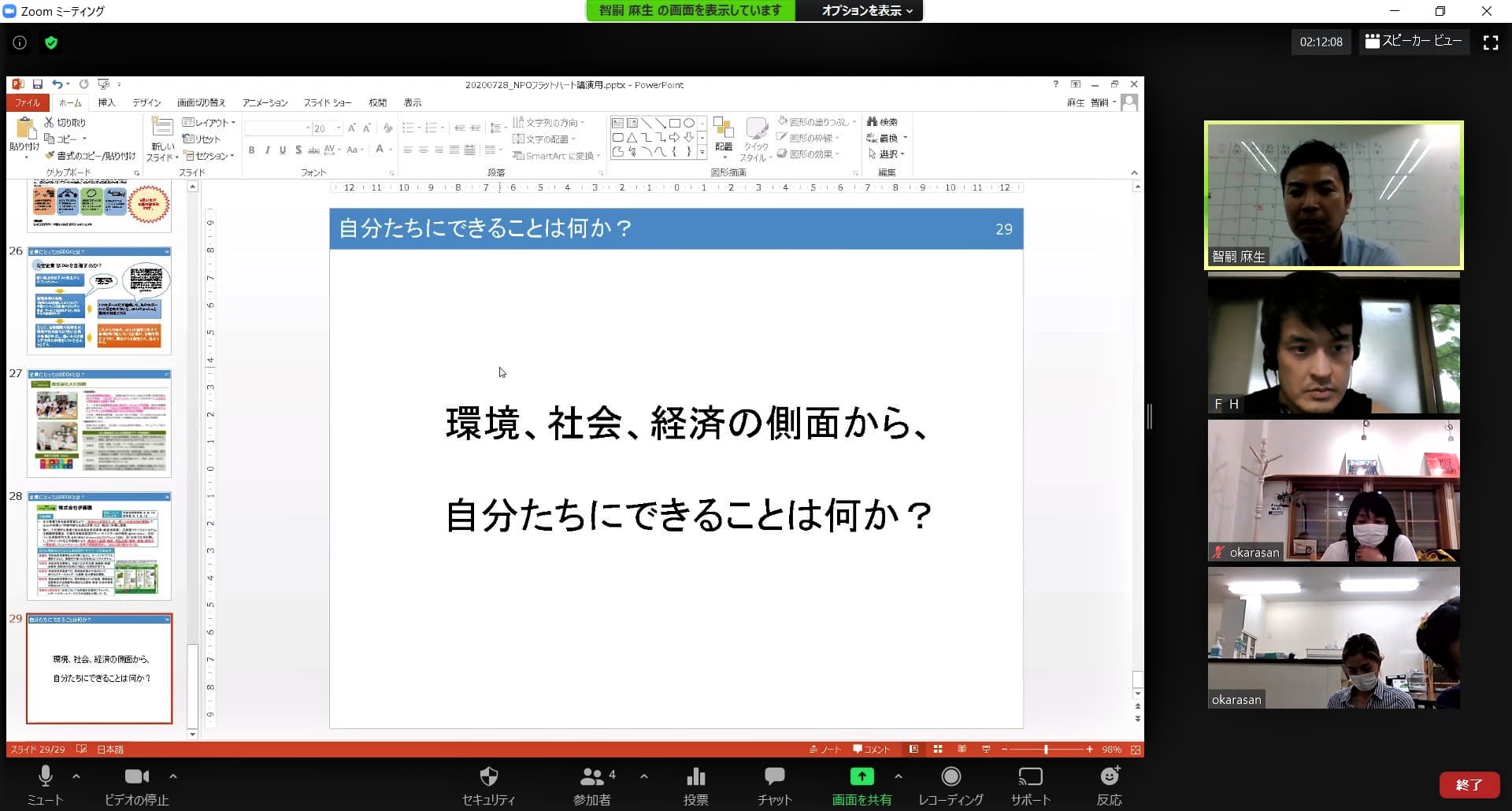This screenshot has width=1512, height=811.
Task: Click the green Share Screen icon
Action: (x=862, y=777)
